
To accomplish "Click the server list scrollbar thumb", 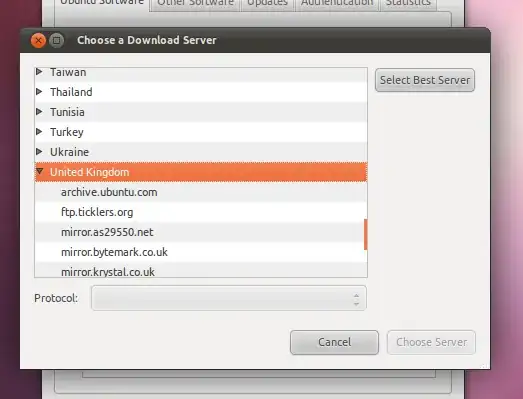I will [x=366, y=234].
